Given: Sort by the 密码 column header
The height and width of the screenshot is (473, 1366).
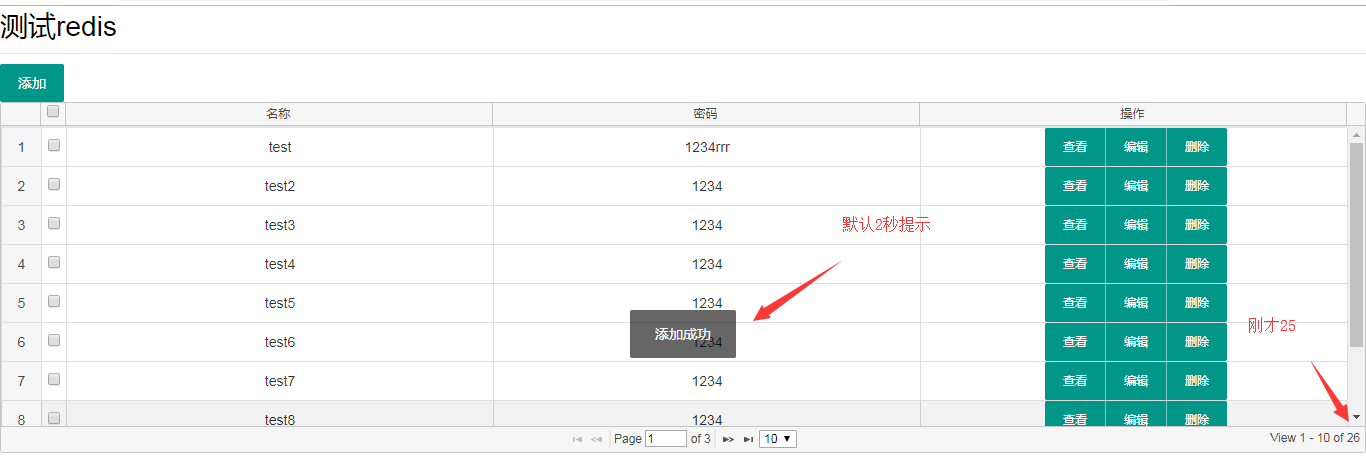Looking at the screenshot, I should (x=706, y=114).
